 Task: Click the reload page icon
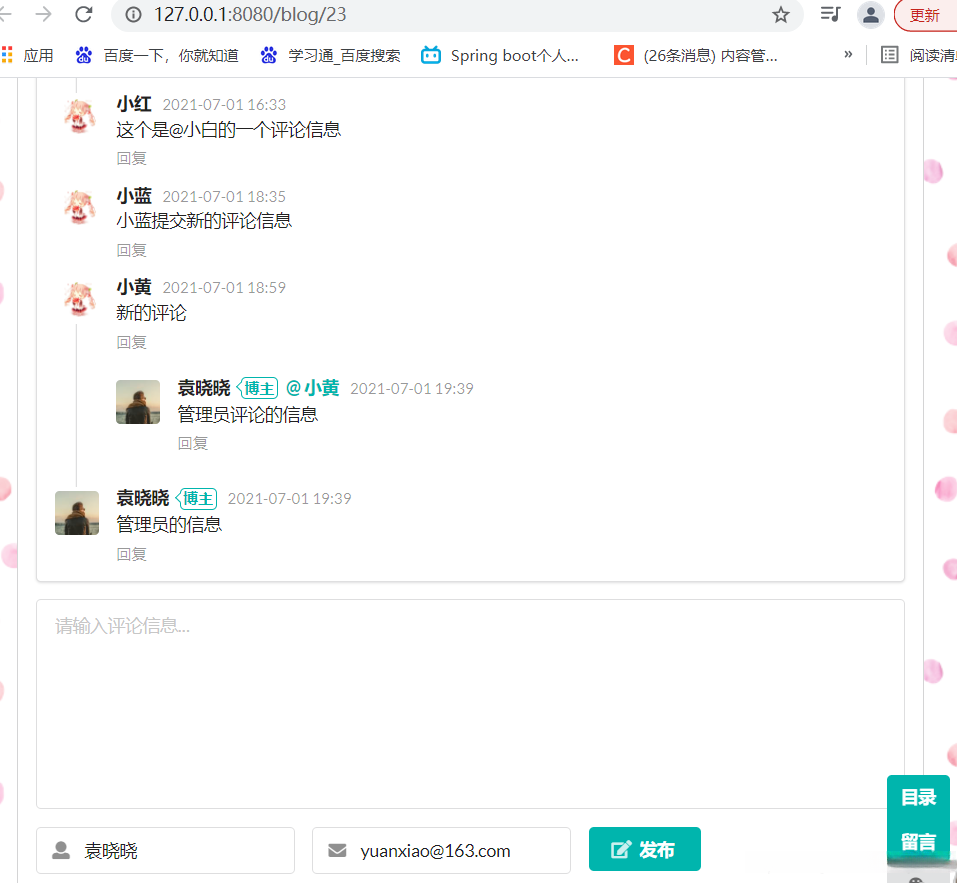click(x=84, y=15)
